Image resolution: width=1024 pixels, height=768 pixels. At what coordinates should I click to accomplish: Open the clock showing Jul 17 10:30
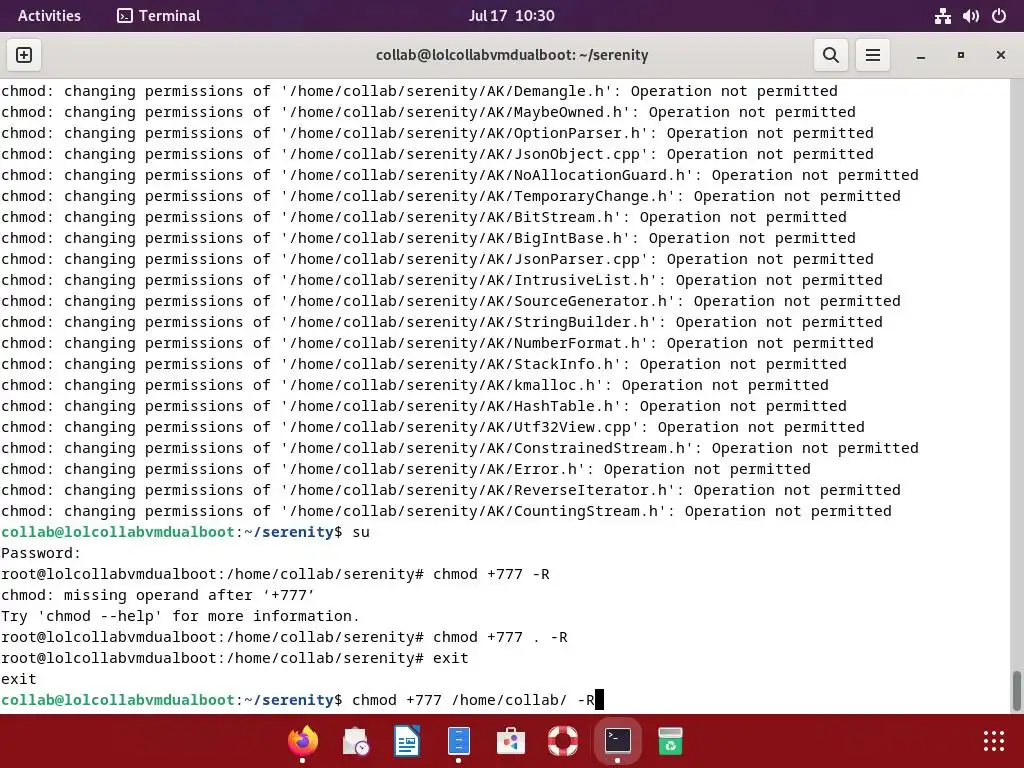tap(511, 16)
